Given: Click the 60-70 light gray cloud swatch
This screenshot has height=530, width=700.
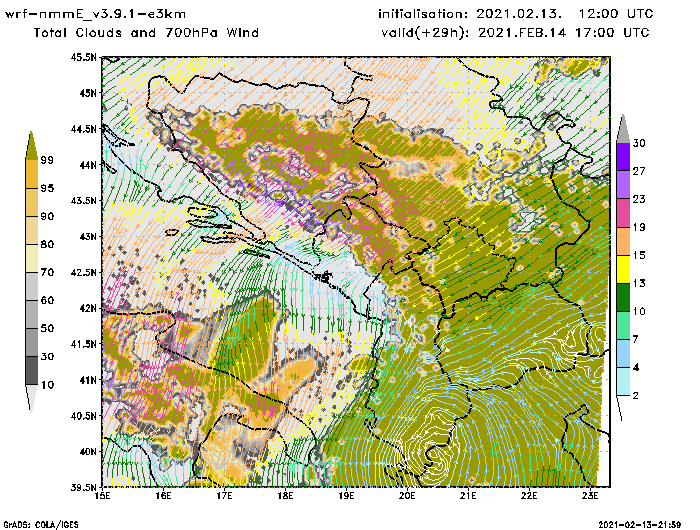Looking at the screenshot, I should [32, 286].
